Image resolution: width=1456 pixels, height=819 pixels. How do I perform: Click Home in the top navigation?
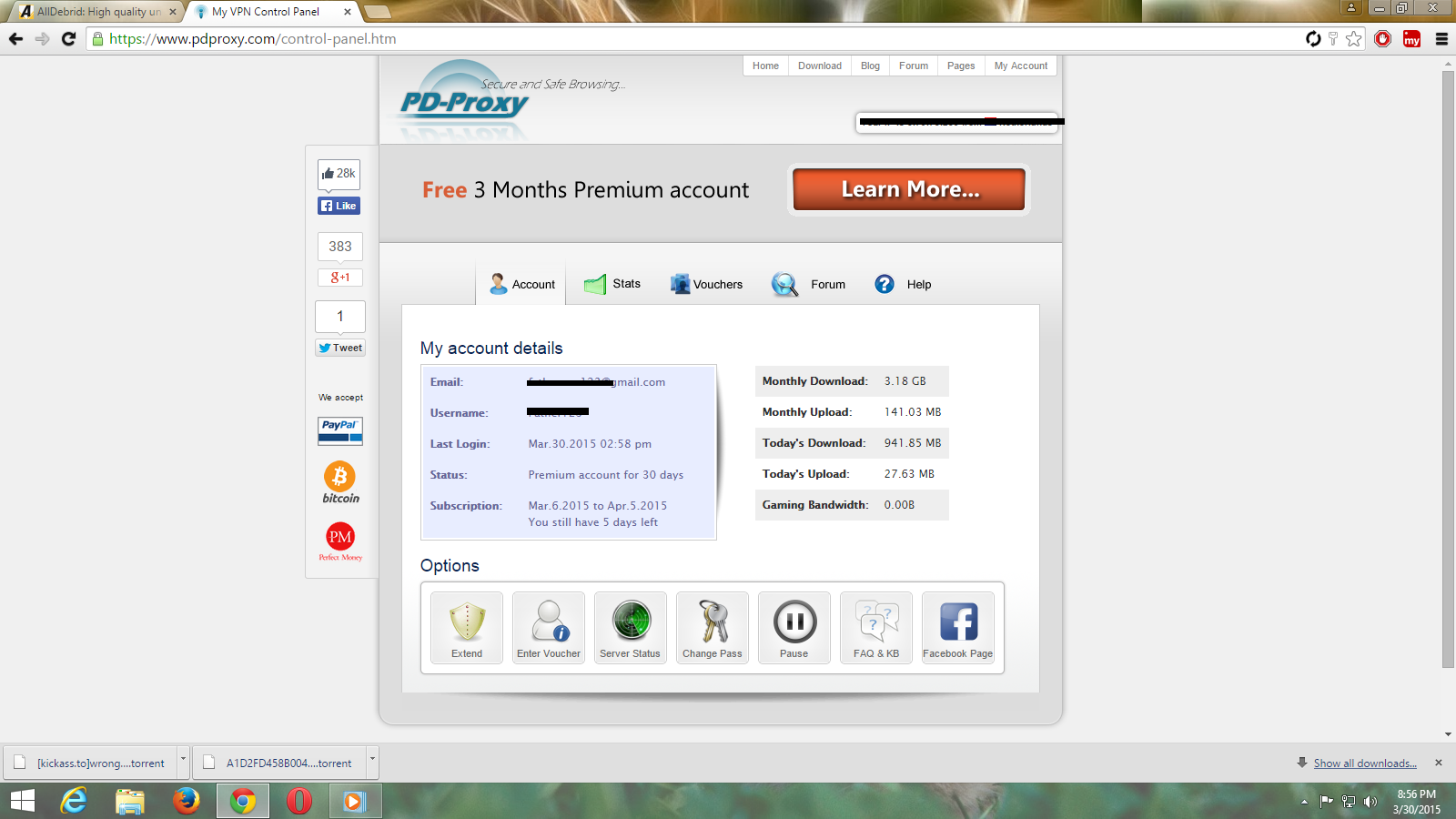[x=765, y=66]
